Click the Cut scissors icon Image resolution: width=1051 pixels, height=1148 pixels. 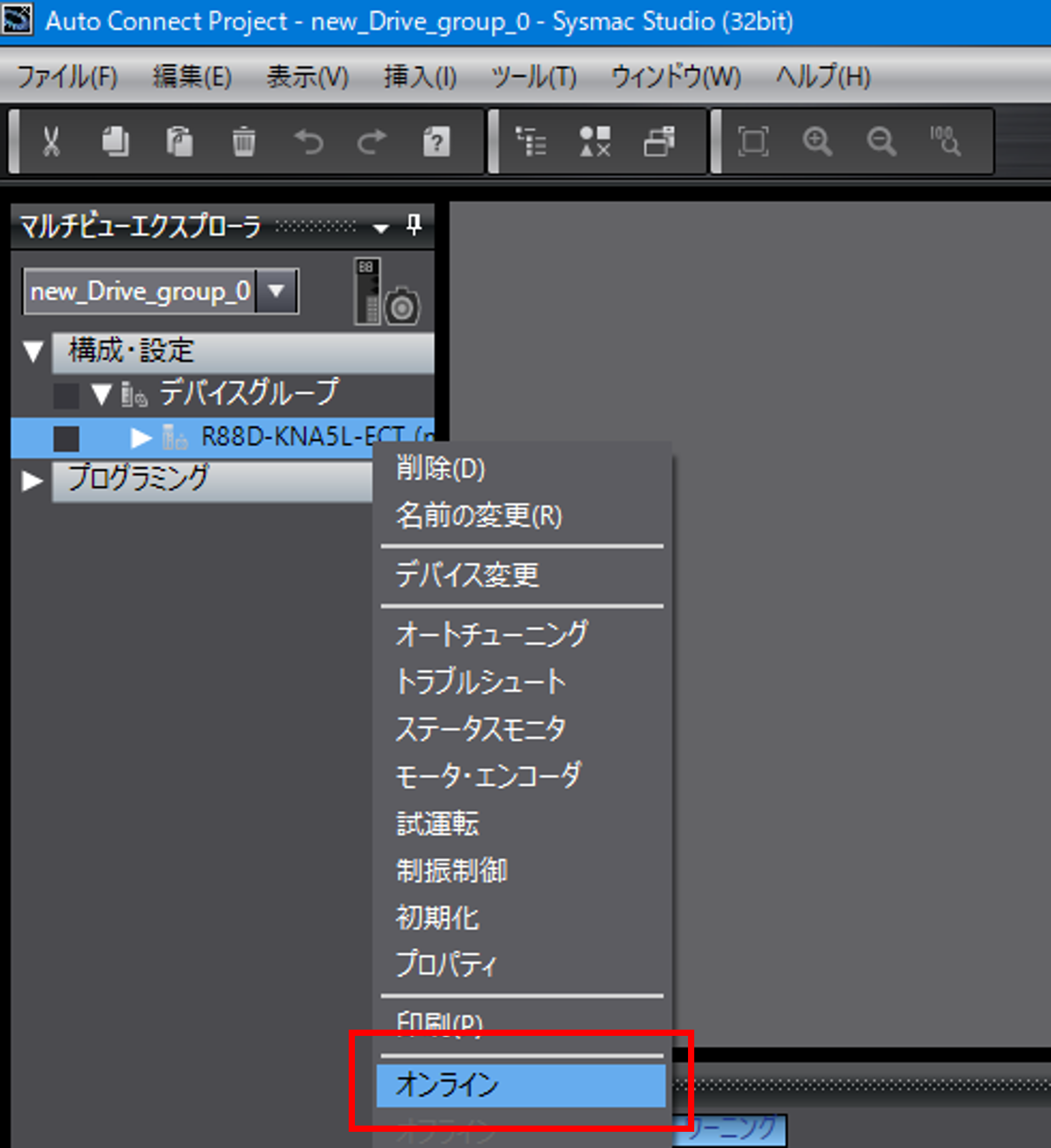51,141
